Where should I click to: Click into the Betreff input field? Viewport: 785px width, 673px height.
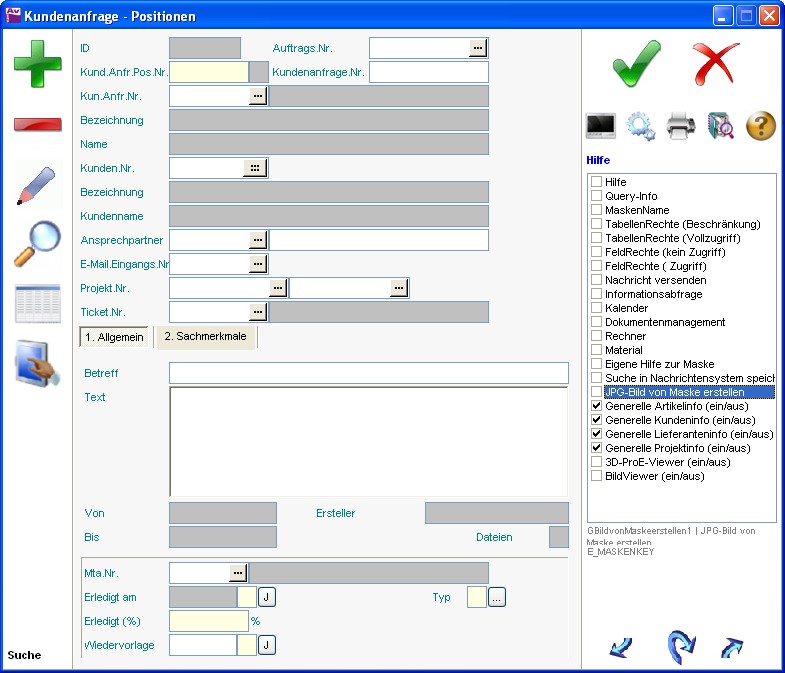click(x=368, y=374)
